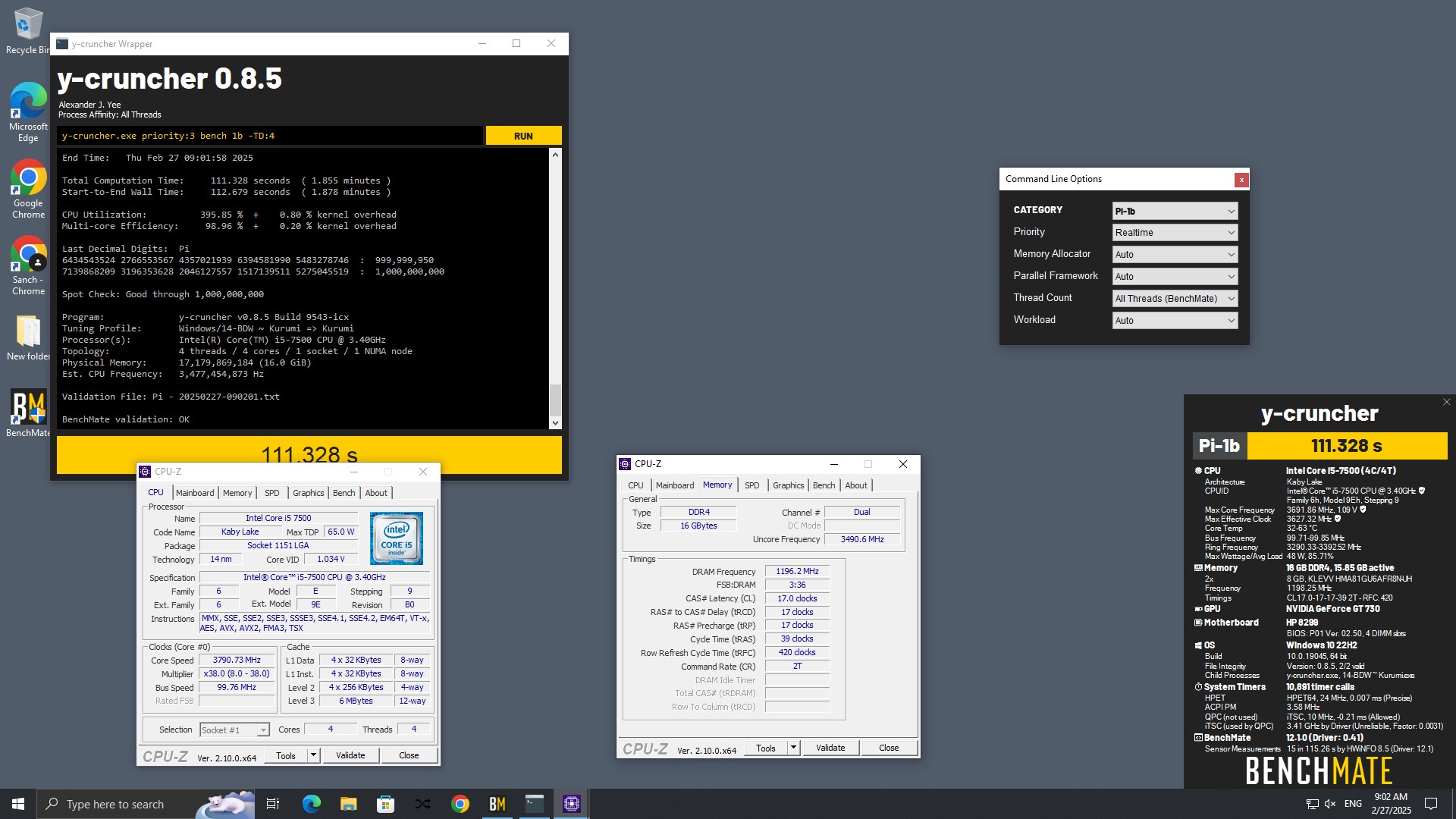
Task: Open the Priority Realtime dropdown
Action: (x=1175, y=233)
